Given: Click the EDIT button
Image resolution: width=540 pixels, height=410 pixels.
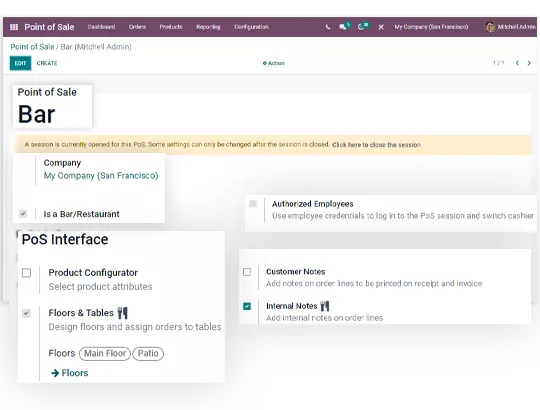Looking at the screenshot, I should pos(20,63).
